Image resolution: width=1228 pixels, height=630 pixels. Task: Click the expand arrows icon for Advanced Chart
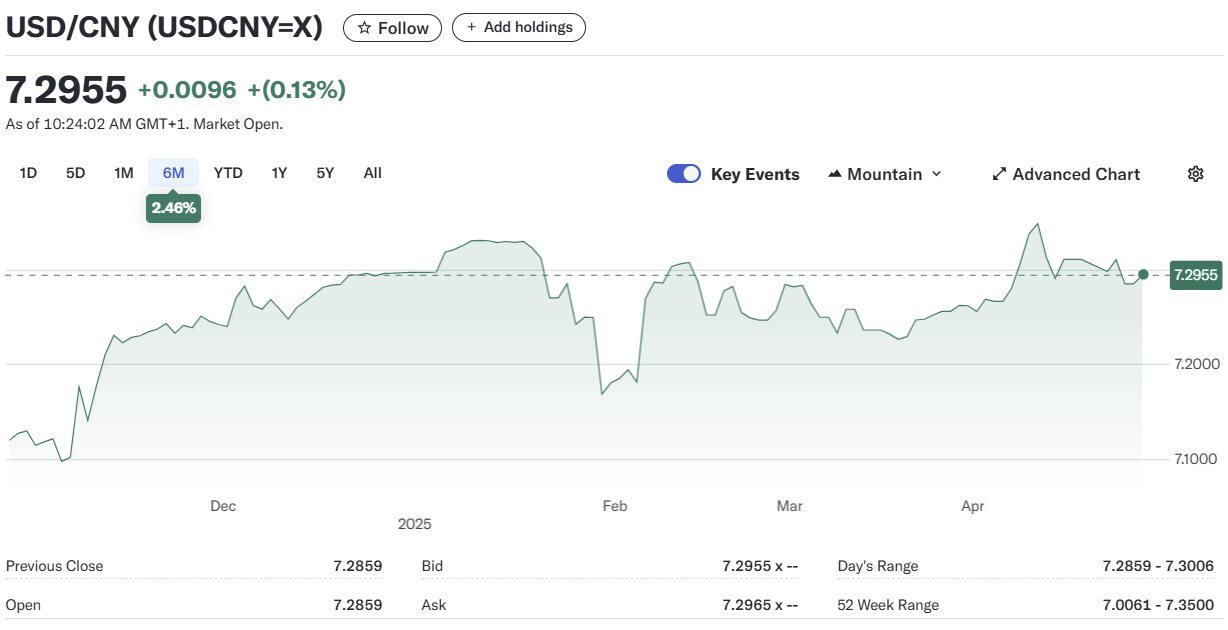[x=998, y=174]
